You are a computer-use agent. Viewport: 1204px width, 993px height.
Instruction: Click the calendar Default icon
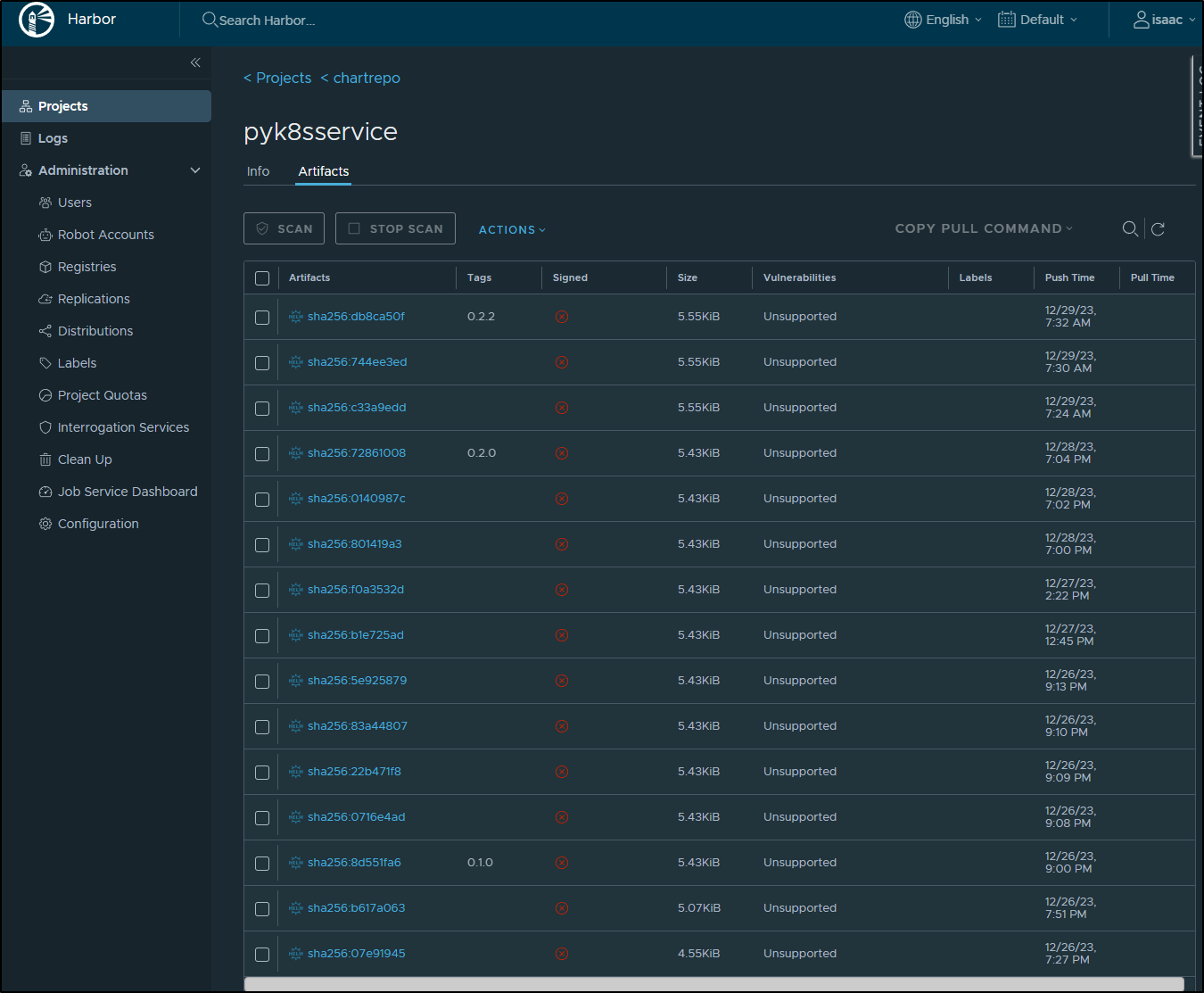[x=1007, y=20]
